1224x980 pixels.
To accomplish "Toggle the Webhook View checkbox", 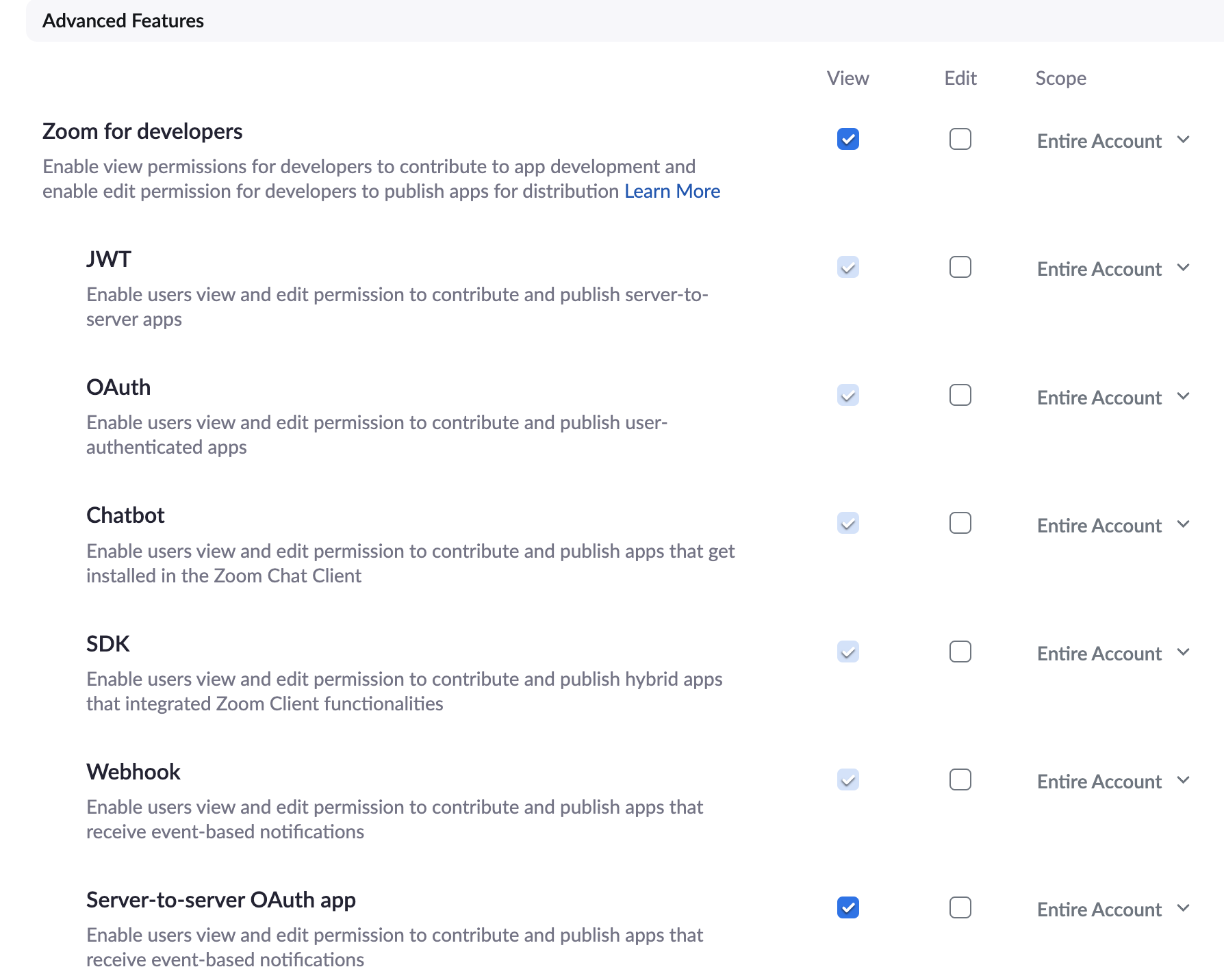I will click(x=847, y=779).
